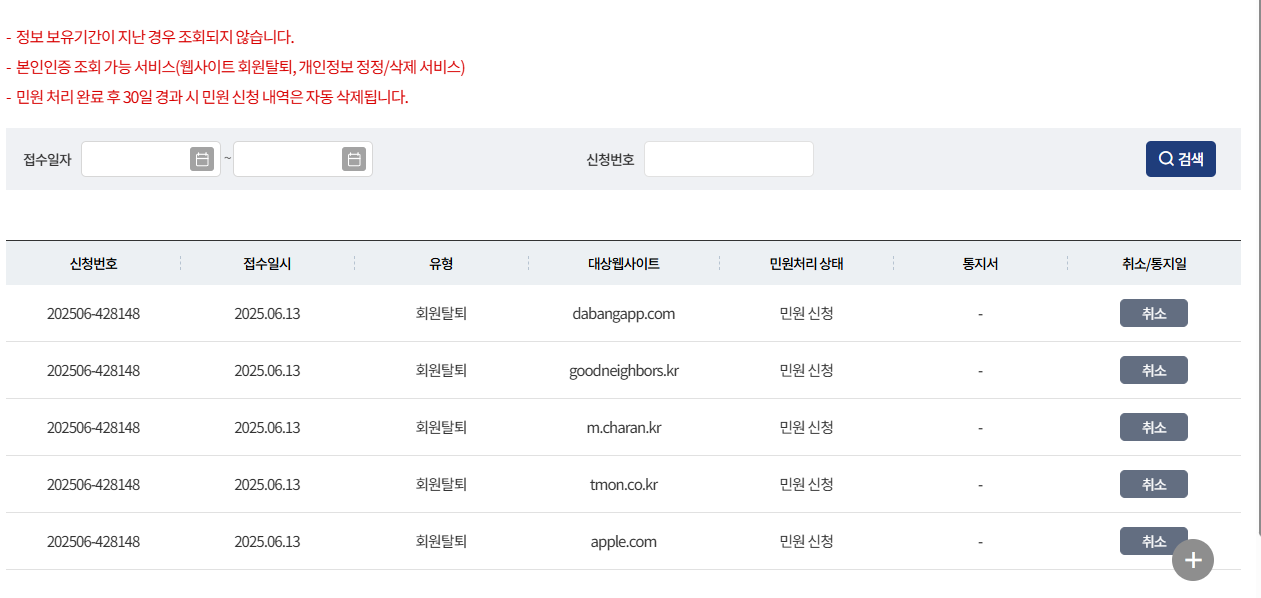The height and width of the screenshot is (598, 1261).
Task: Click the application number 202506-428148 in first row
Action: coord(93,312)
